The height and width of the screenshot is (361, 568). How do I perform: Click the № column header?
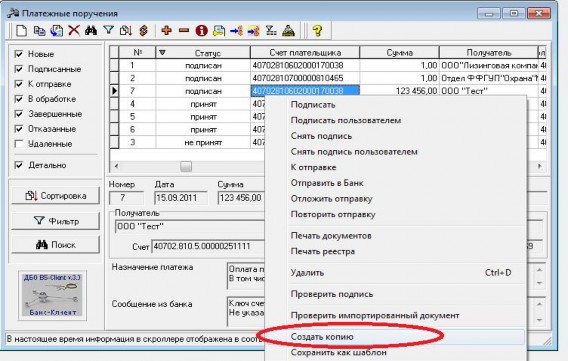(137, 53)
